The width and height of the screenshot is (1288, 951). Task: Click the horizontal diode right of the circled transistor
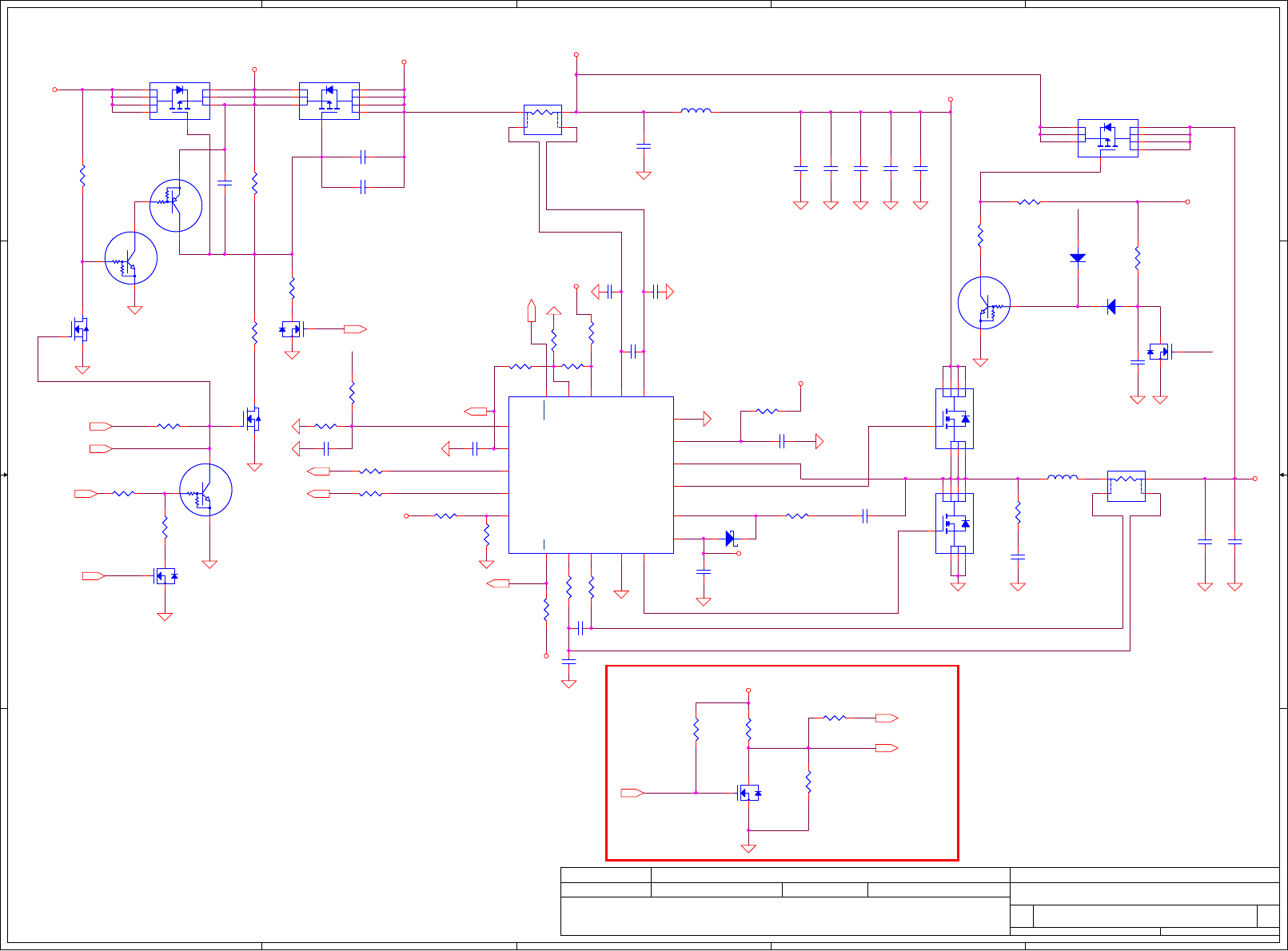coord(1111,306)
